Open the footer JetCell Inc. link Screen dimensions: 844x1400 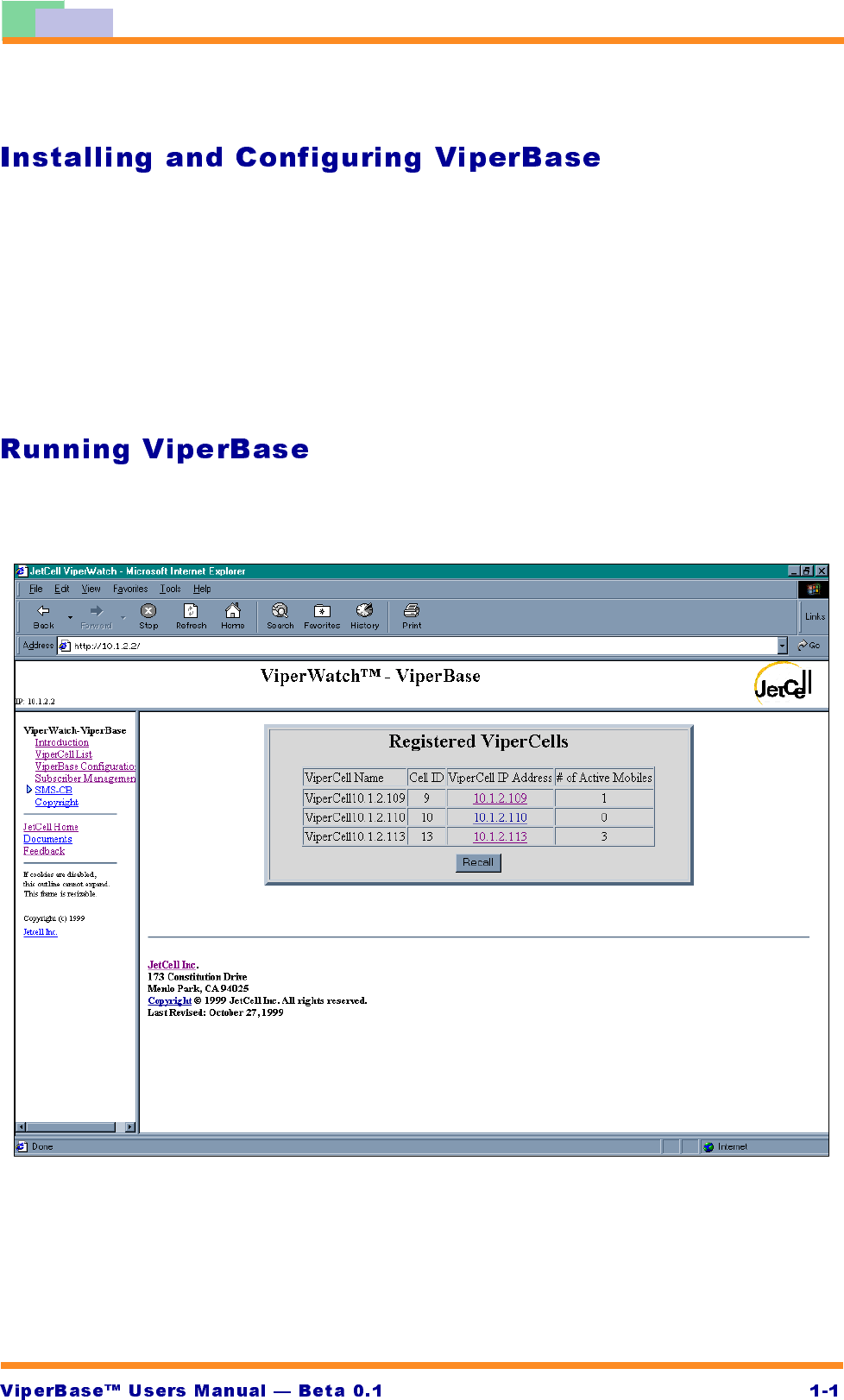coord(173,965)
